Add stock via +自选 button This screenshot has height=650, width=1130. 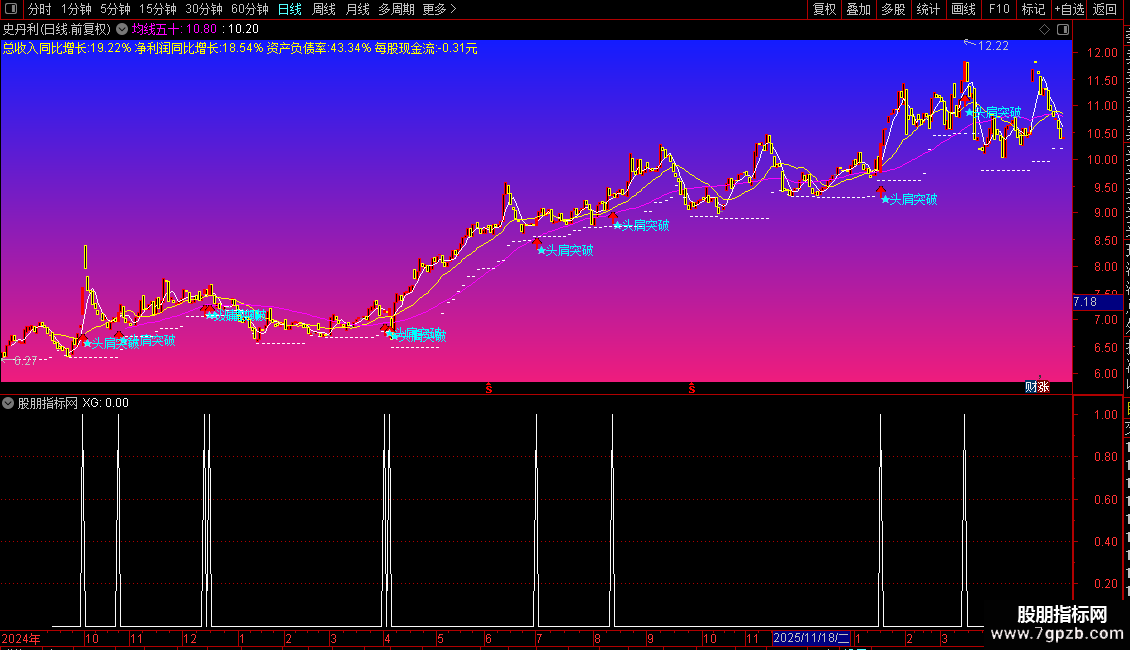[x=1069, y=9]
